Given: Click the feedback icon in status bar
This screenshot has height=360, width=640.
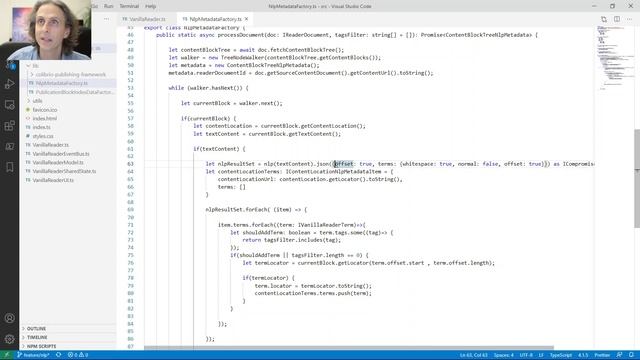Looking at the screenshot, I should coord(619,355).
